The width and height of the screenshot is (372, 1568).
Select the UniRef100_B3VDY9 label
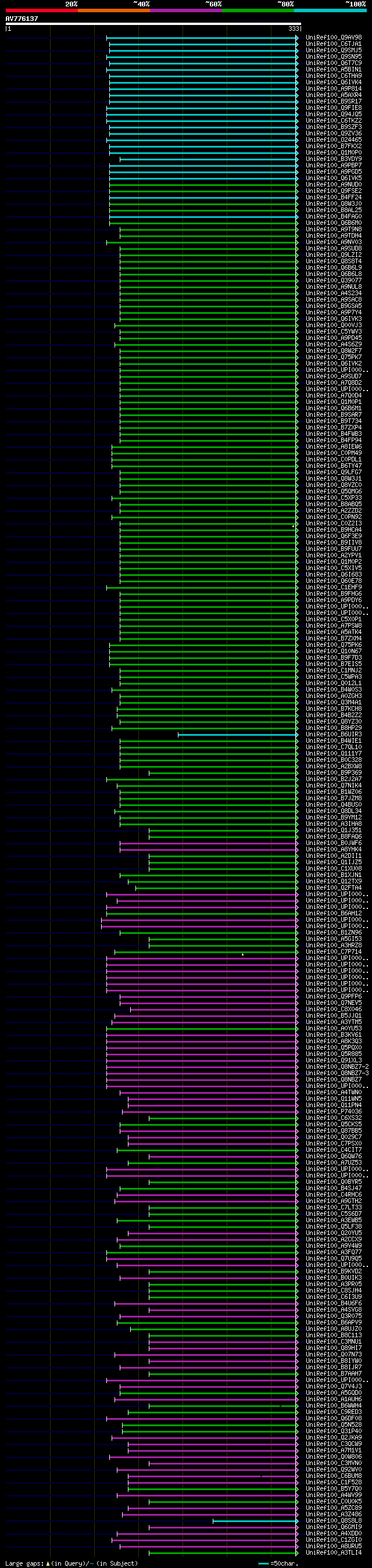pyautogui.click(x=334, y=159)
